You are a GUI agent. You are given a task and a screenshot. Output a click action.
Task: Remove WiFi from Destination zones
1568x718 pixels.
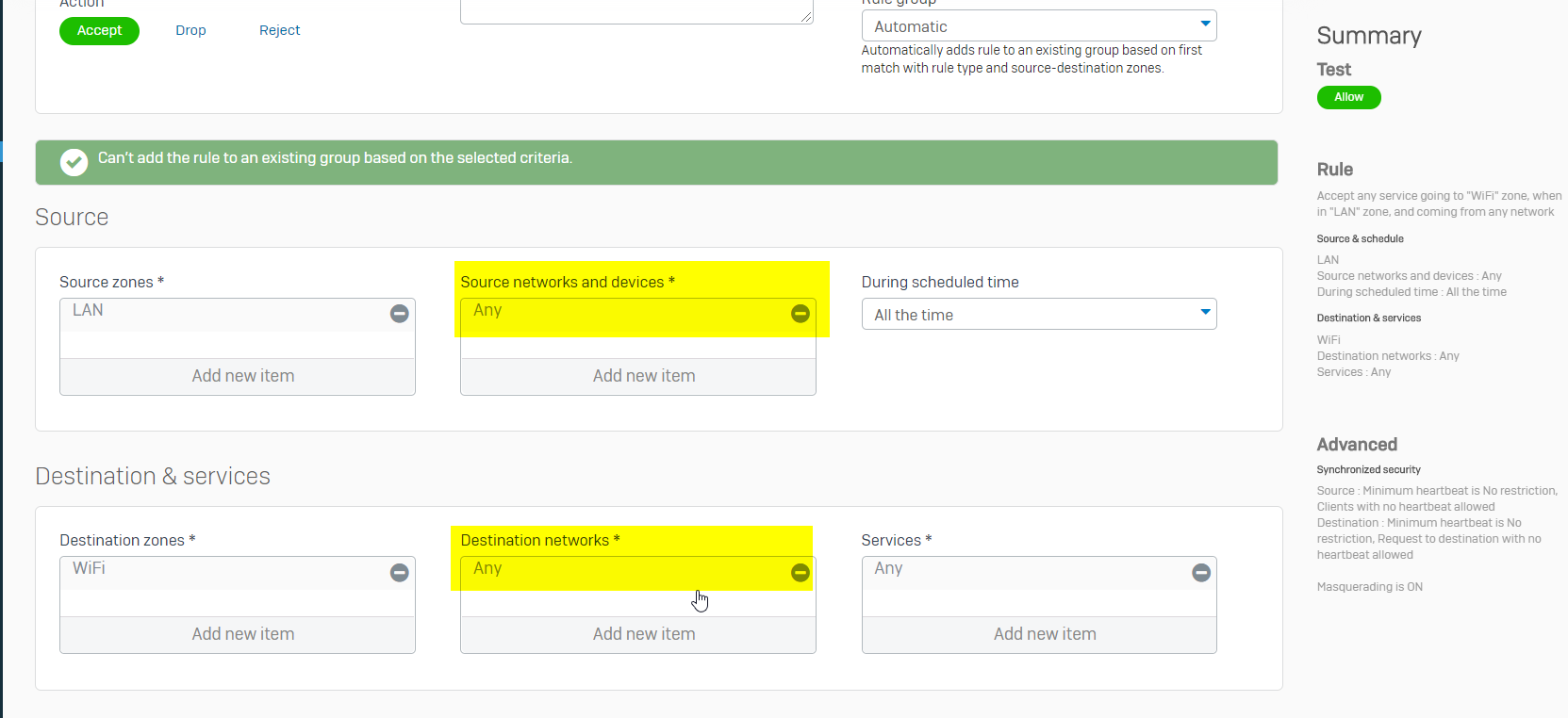[400, 572]
